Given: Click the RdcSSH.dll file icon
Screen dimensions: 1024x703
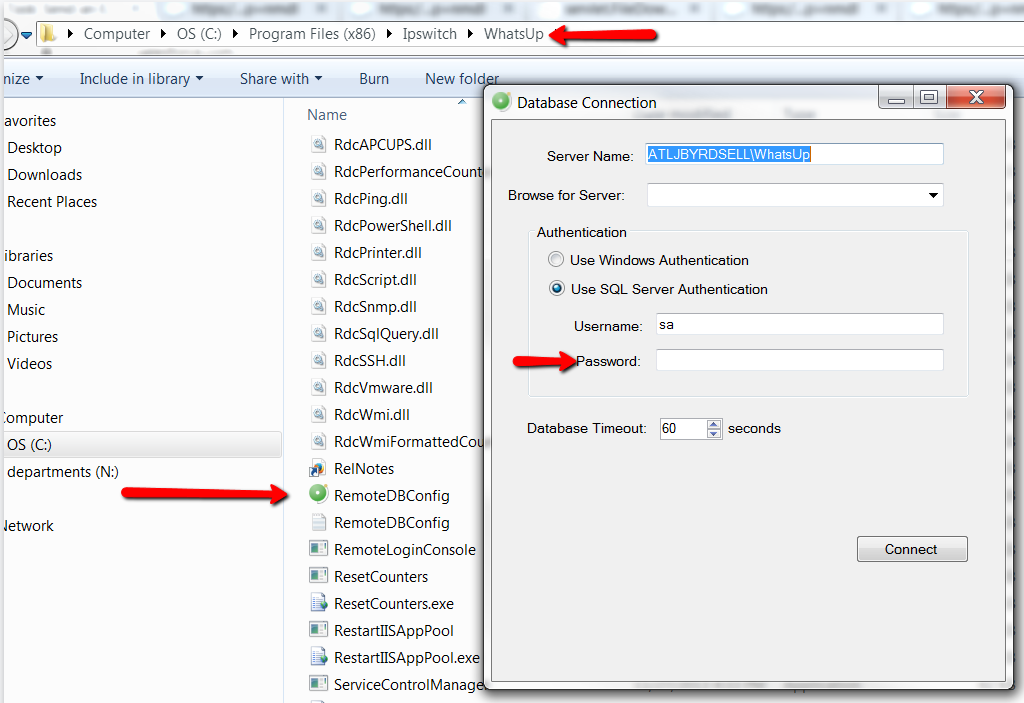Looking at the screenshot, I should coord(318,360).
